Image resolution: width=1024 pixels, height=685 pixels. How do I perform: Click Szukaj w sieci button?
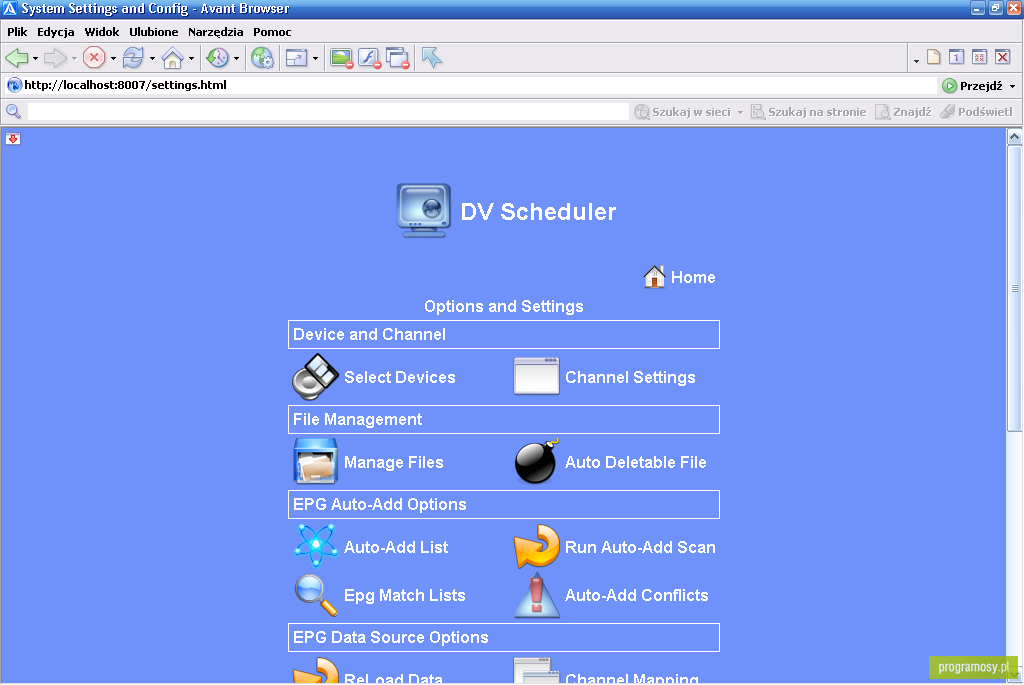(x=683, y=112)
